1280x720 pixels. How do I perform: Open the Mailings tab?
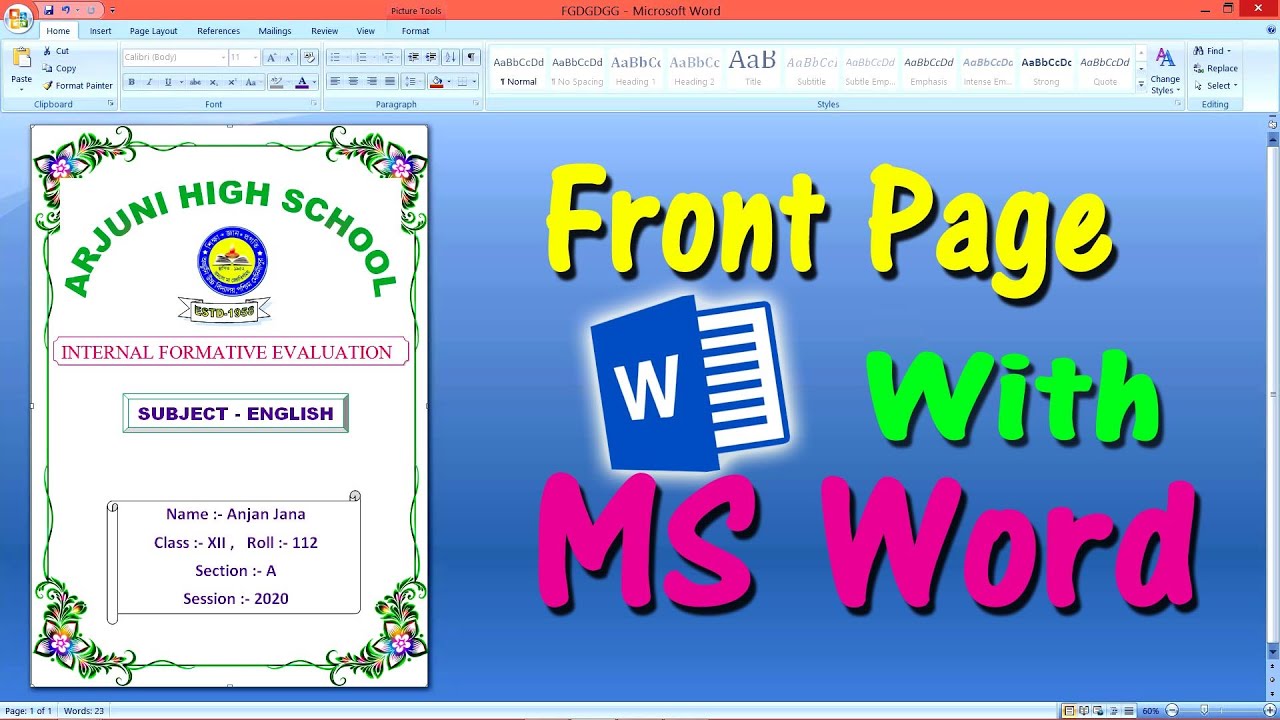[275, 31]
